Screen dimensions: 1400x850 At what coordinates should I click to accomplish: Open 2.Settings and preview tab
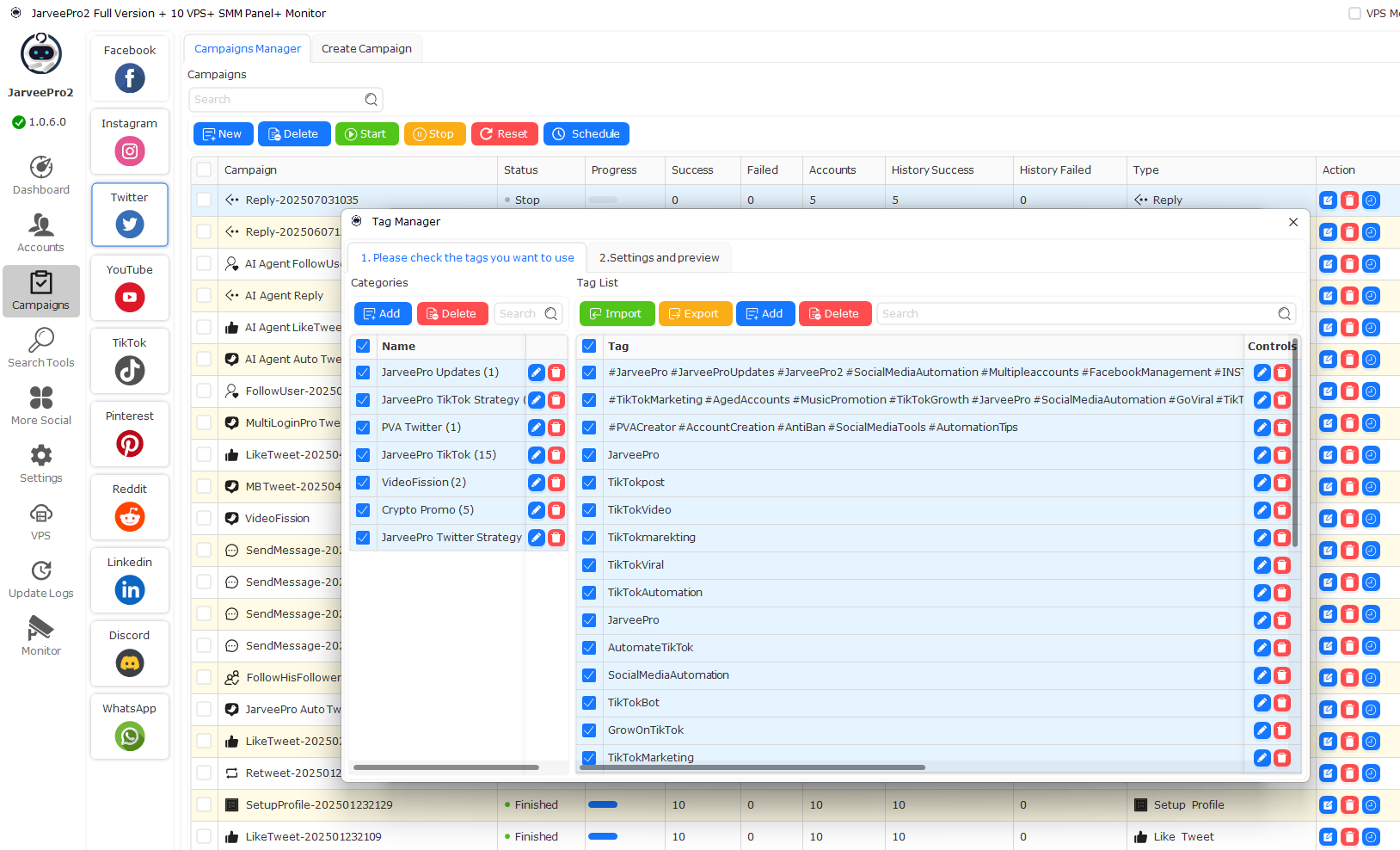pos(660,258)
